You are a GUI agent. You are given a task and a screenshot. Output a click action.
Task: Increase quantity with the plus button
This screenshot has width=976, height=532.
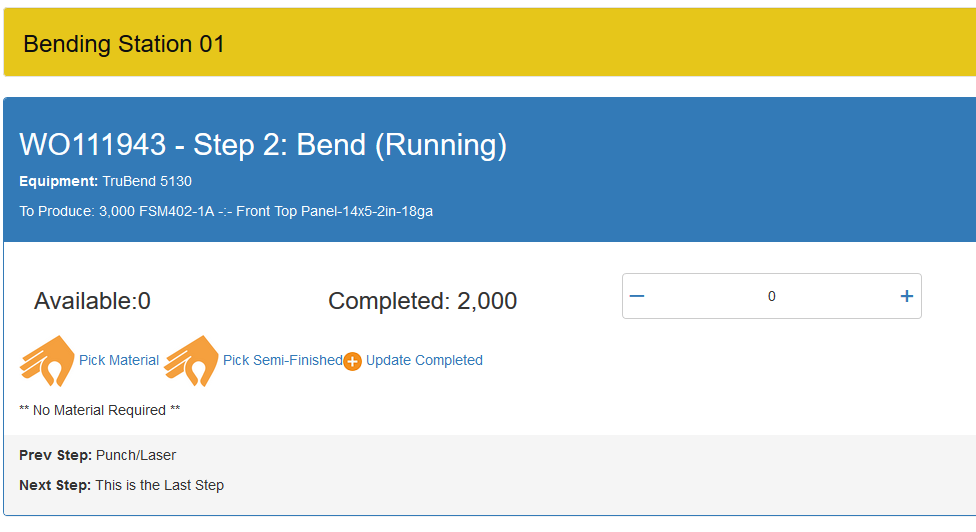(x=906, y=296)
